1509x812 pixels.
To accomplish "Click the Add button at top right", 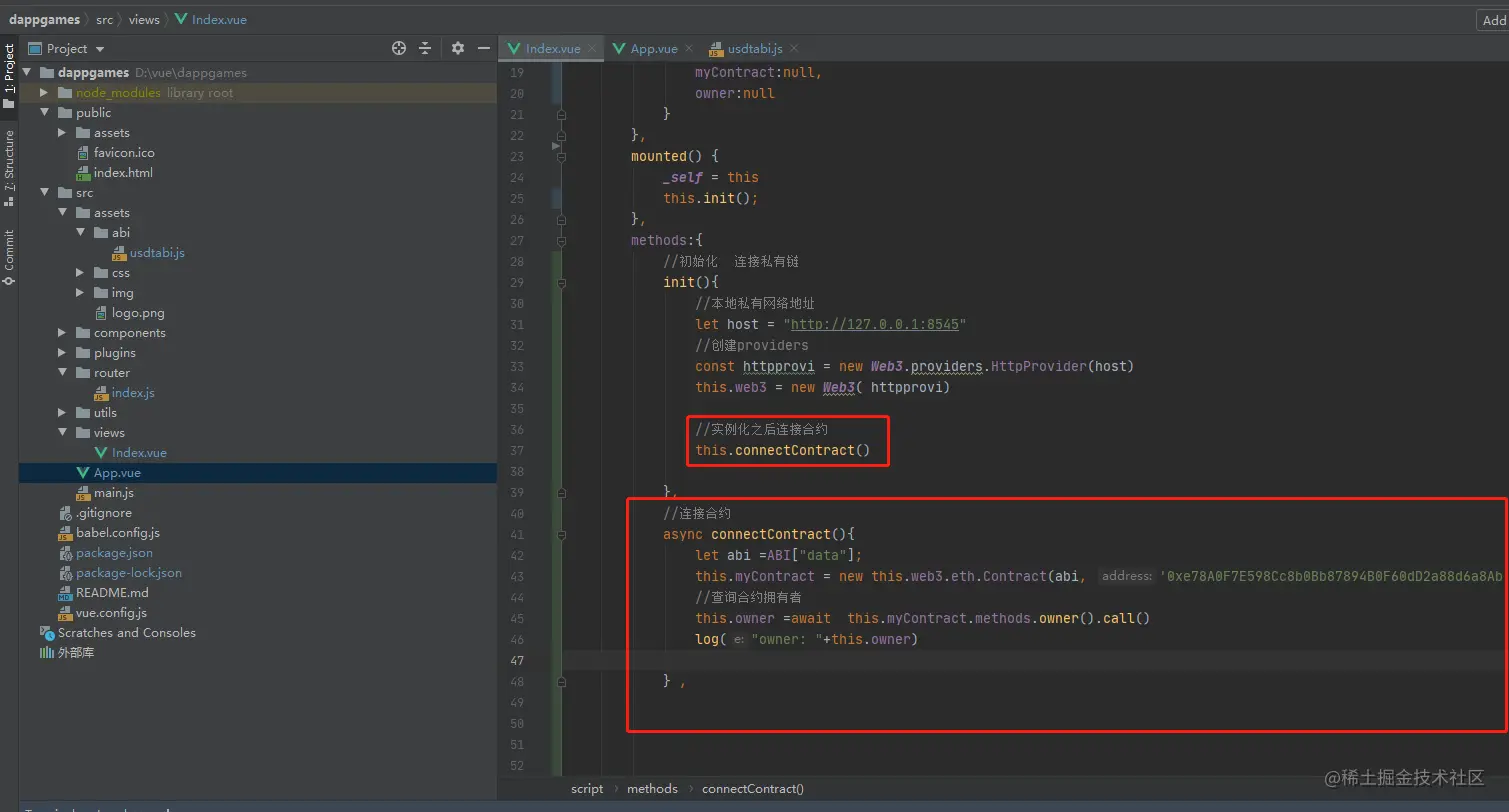I will click(x=1493, y=20).
